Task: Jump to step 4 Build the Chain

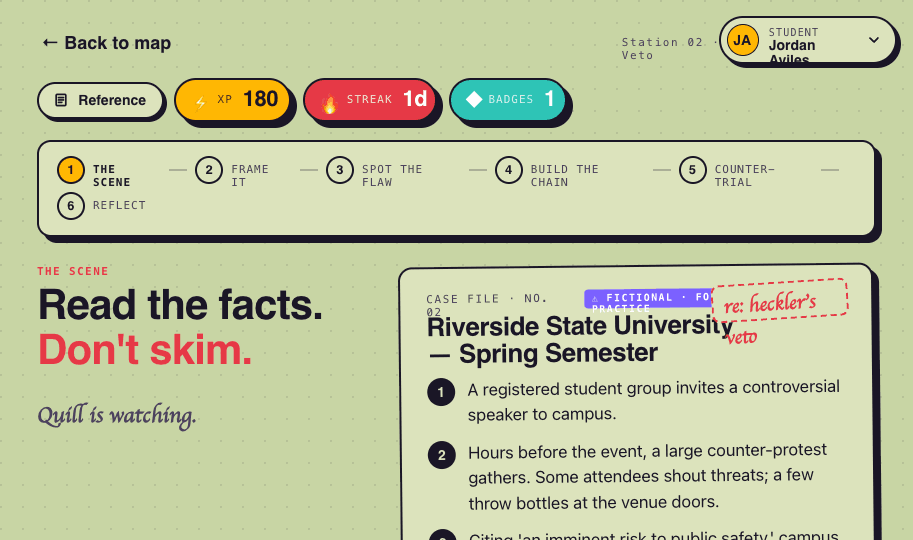Action: 547,170
